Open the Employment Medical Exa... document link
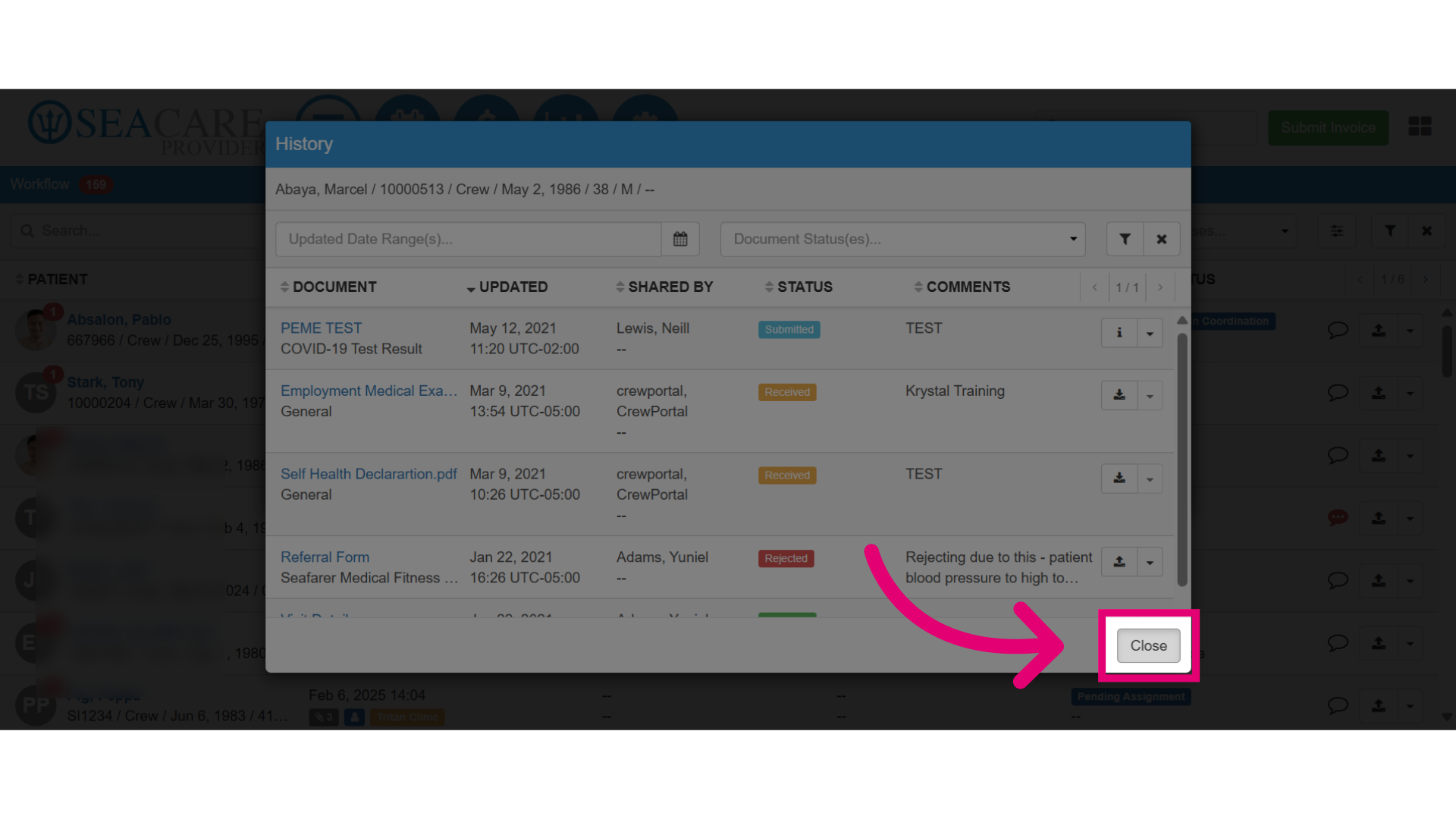The width and height of the screenshot is (1456, 819). point(369,391)
